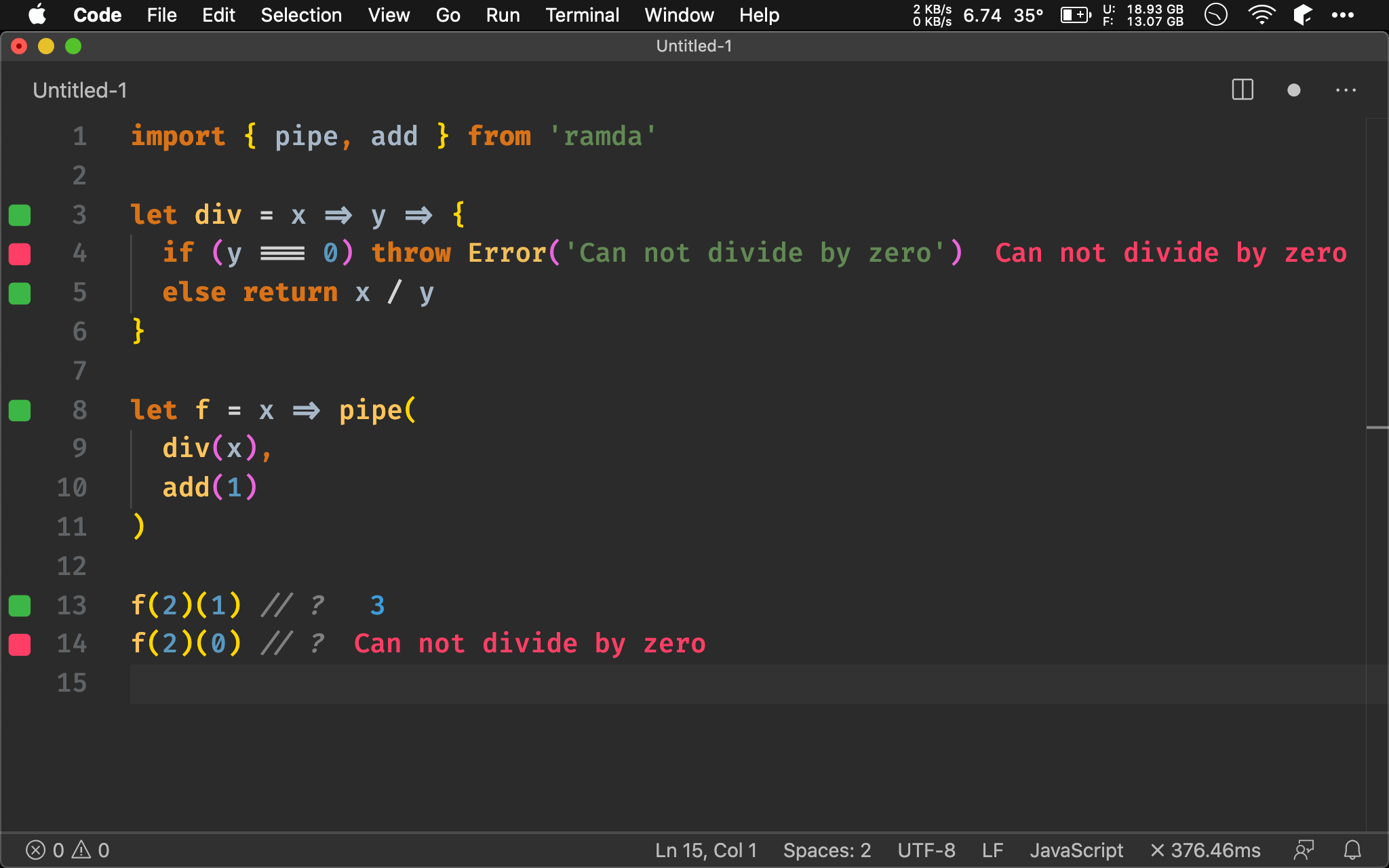This screenshot has height=868, width=1389.
Task: Click 'else return' on line 5
Action: pyautogui.click(x=250, y=292)
